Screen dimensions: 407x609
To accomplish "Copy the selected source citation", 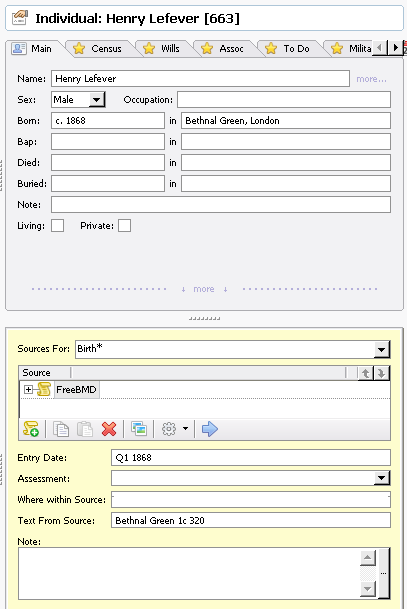I will (61, 429).
